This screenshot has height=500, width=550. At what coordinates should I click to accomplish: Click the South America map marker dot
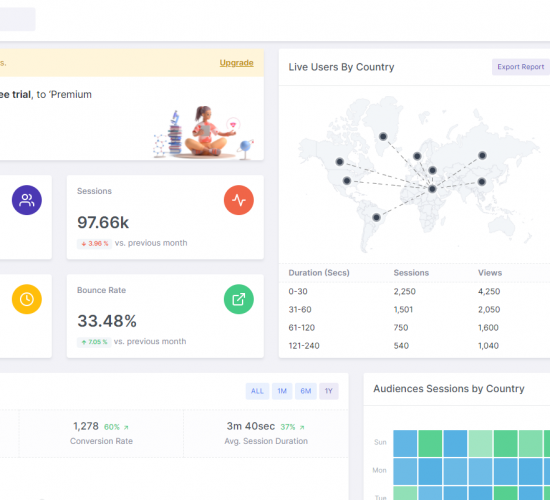click(x=376, y=217)
